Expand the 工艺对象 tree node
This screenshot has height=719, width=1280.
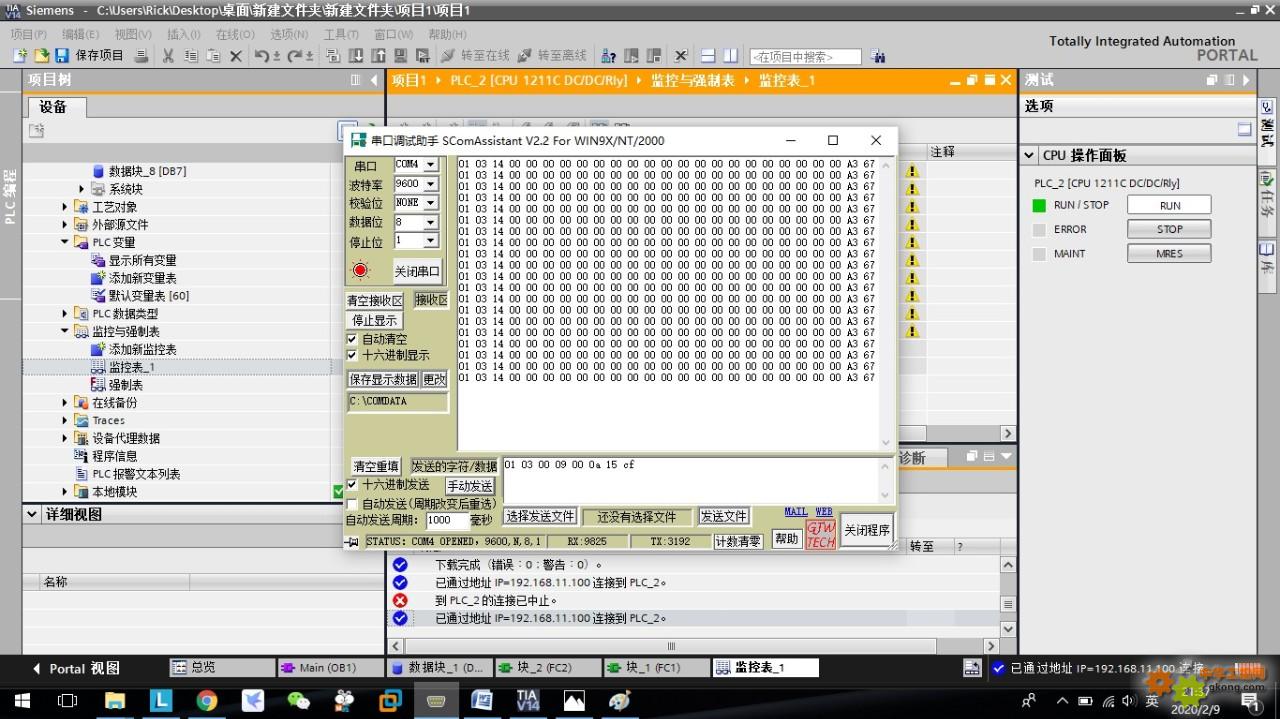[66, 207]
